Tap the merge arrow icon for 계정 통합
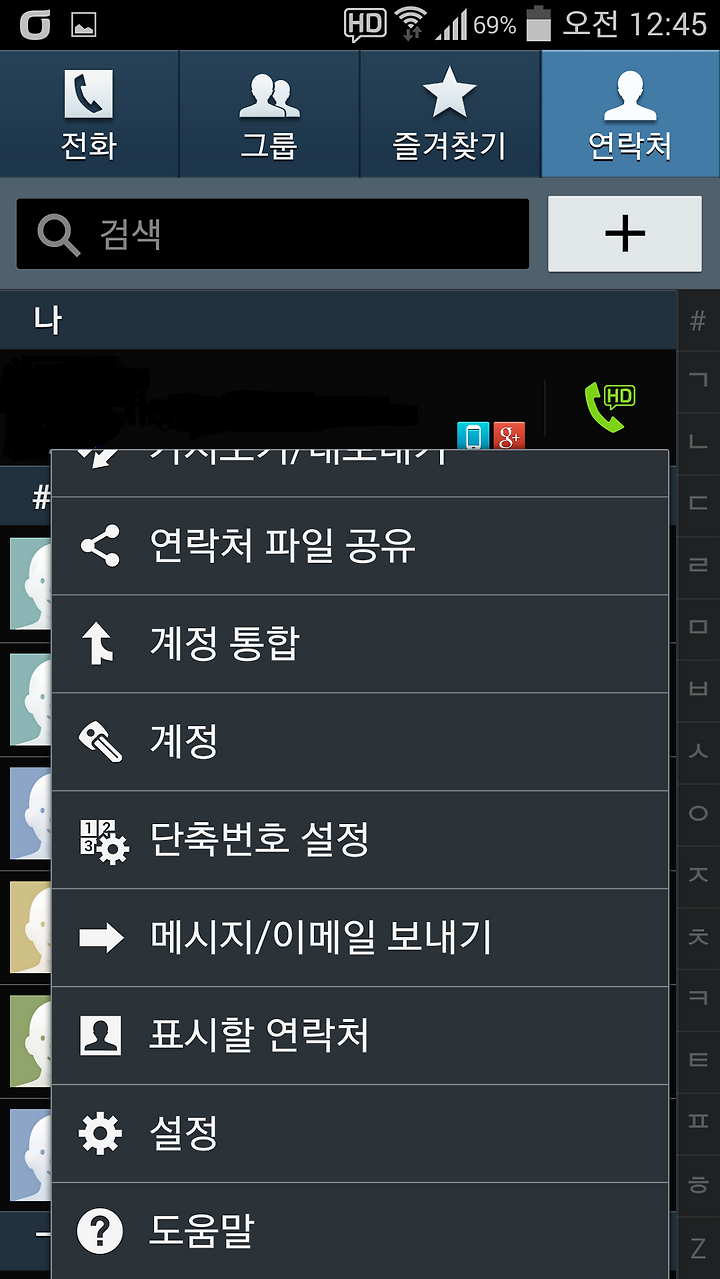The height and width of the screenshot is (1279, 720). (100, 644)
